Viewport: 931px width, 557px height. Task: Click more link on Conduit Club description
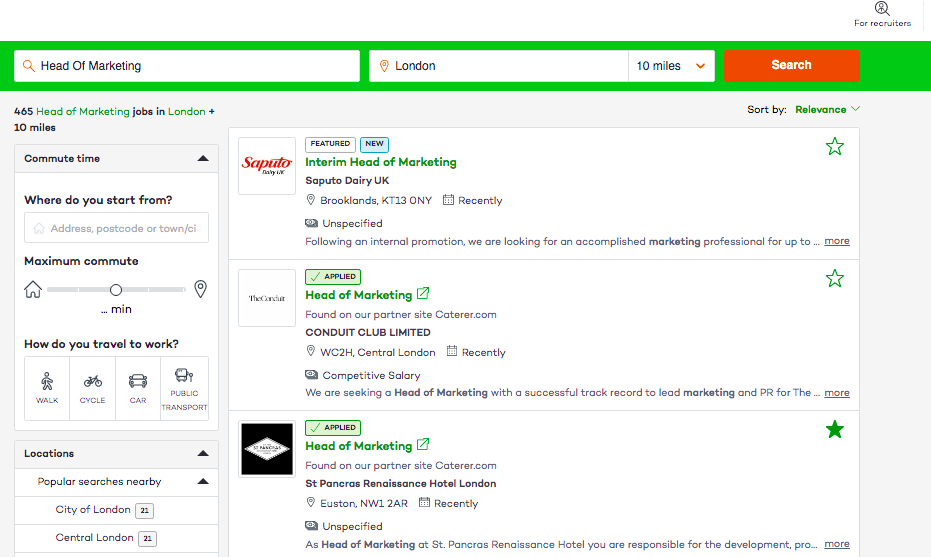(x=837, y=393)
